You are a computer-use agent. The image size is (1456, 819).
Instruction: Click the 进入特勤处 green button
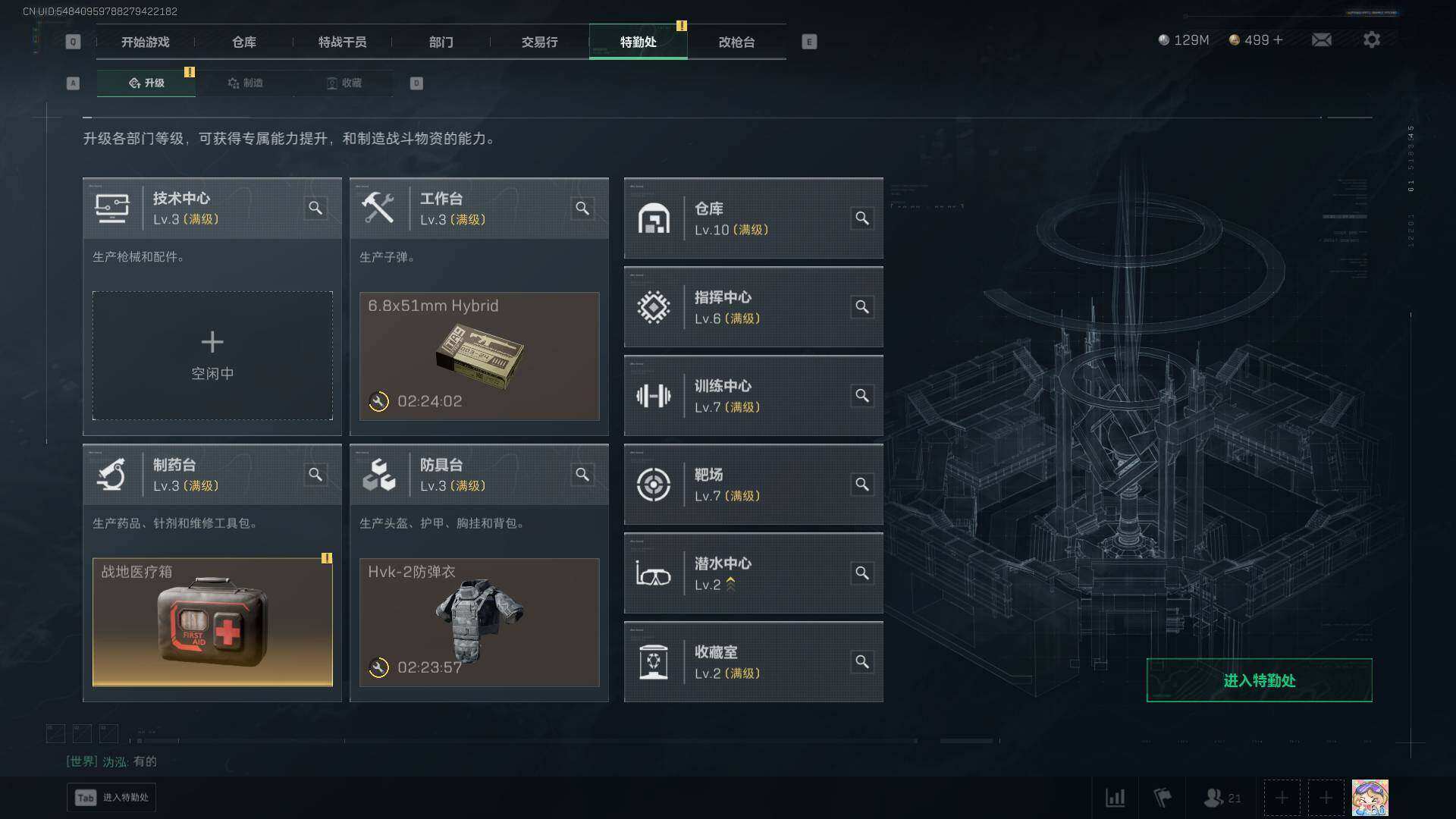click(1259, 680)
